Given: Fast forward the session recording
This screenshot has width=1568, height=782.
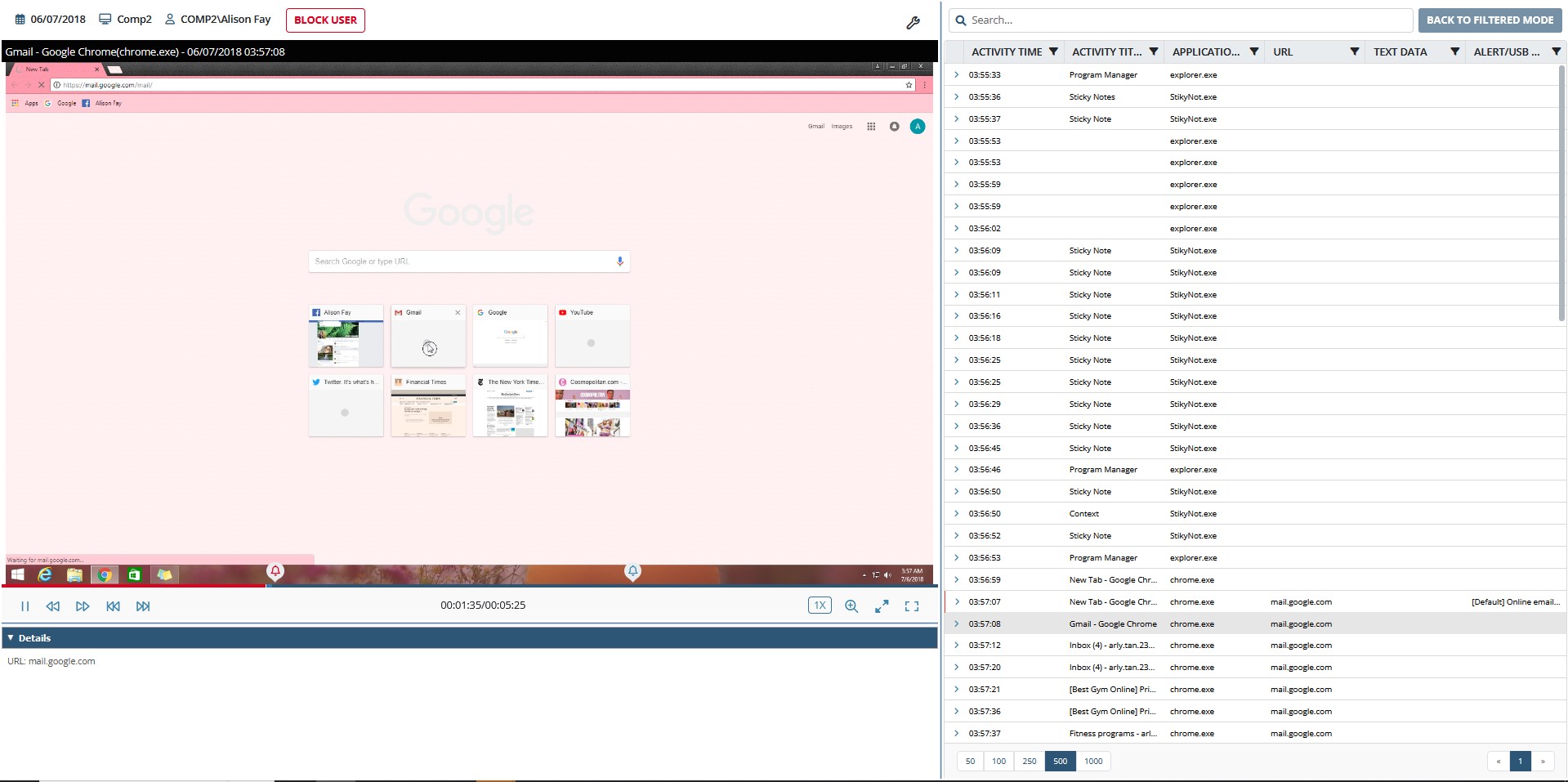Looking at the screenshot, I should click(83, 606).
